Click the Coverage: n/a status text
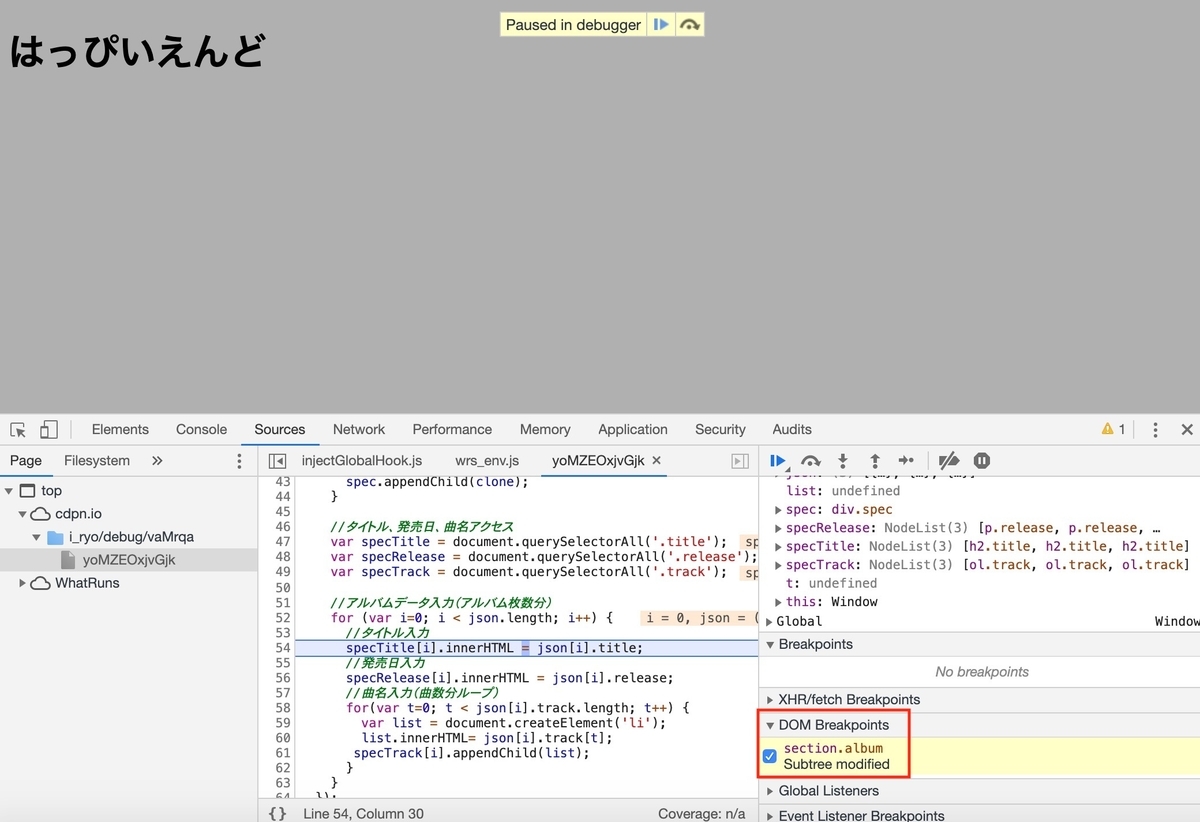The height and width of the screenshot is (822, 1200). [702, 814]
